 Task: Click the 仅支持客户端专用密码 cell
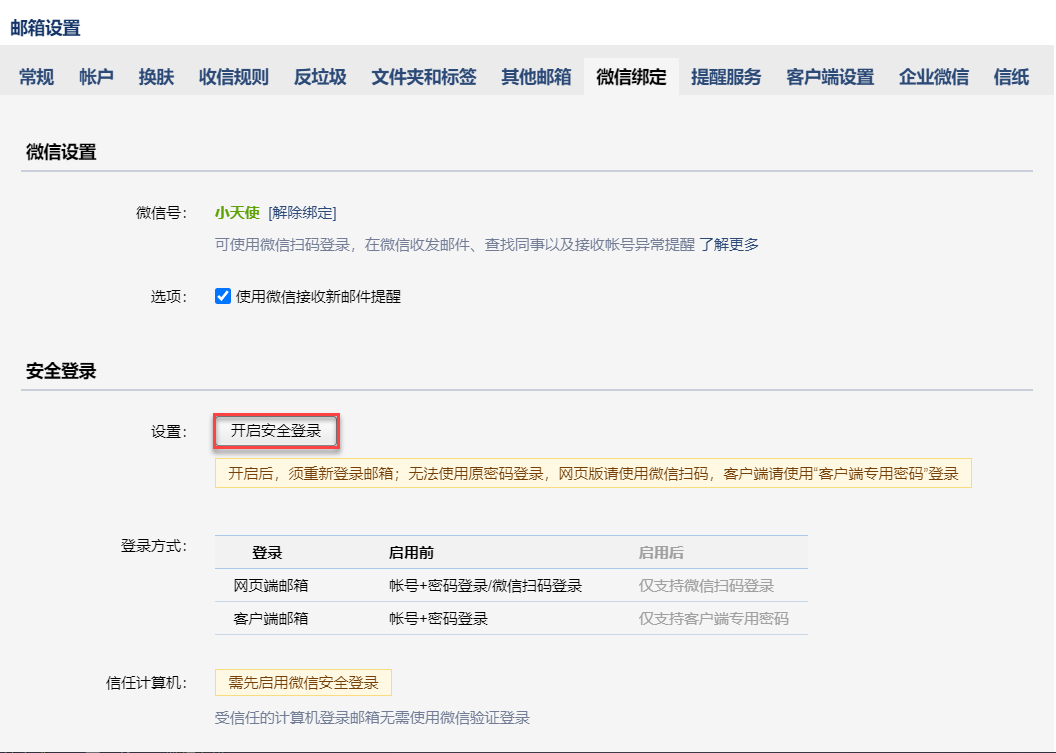tap(714, 618)
